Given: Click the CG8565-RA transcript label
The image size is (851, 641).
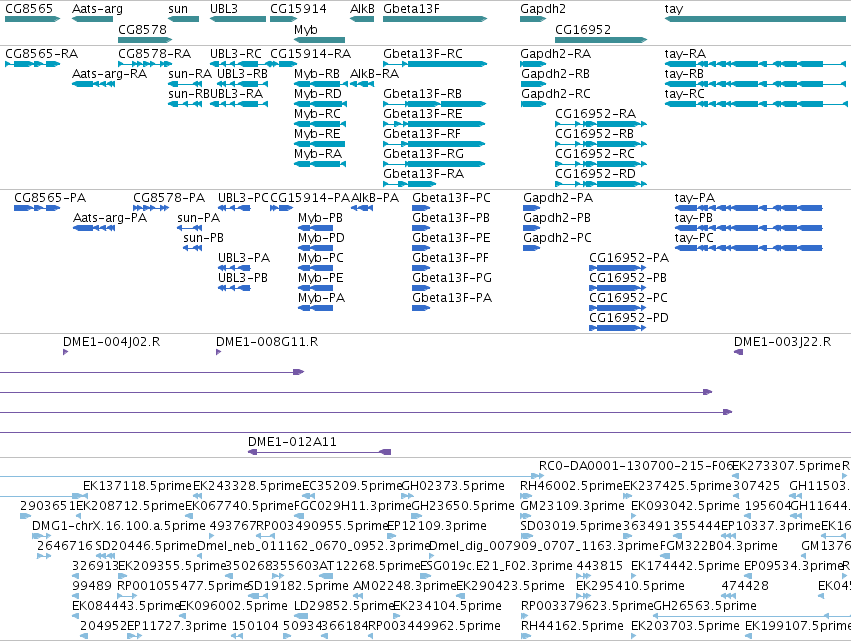Looking at the screenshot, I should coord(41,54).
